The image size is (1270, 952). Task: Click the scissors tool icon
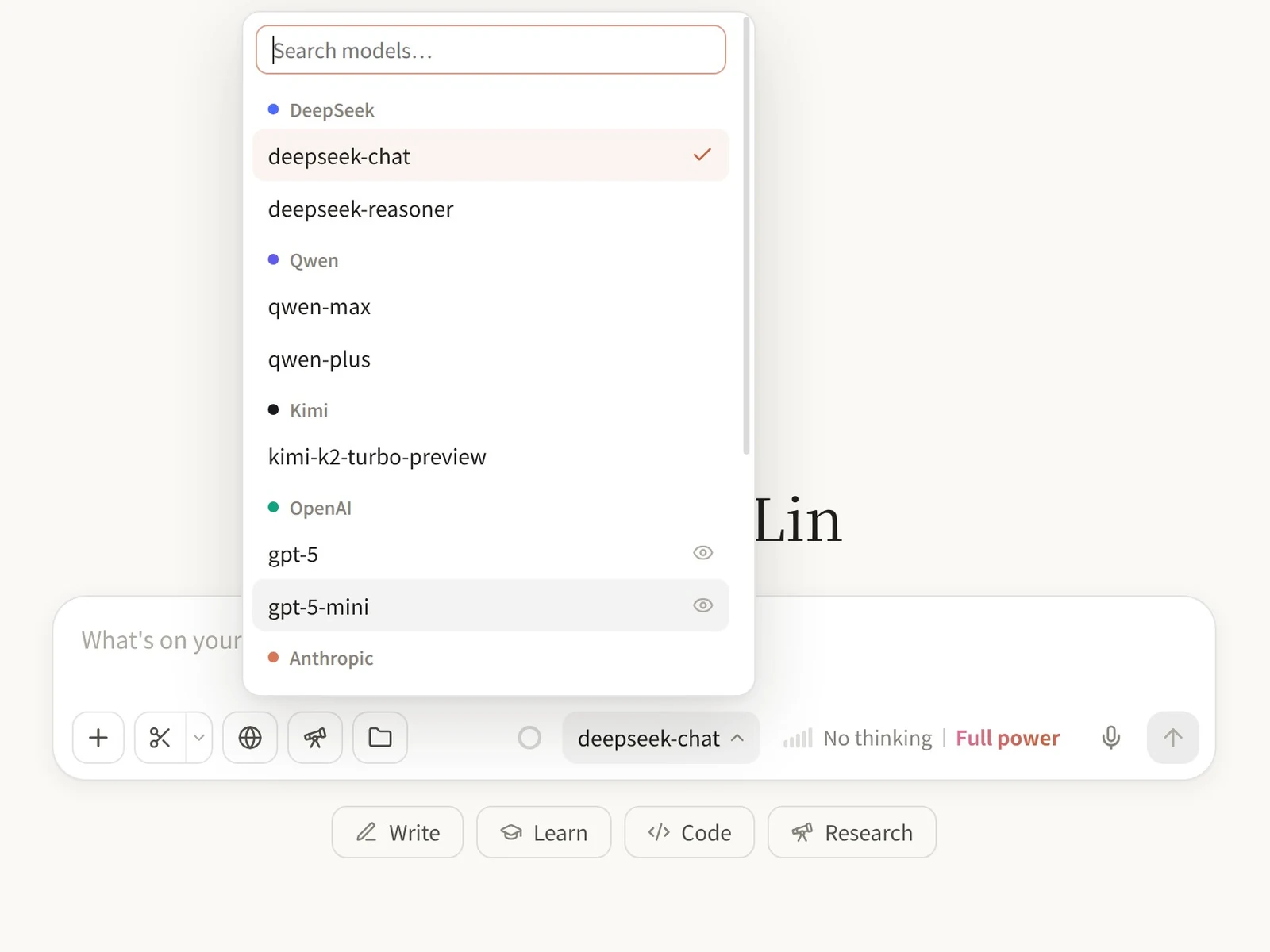(x=160, y=738)
